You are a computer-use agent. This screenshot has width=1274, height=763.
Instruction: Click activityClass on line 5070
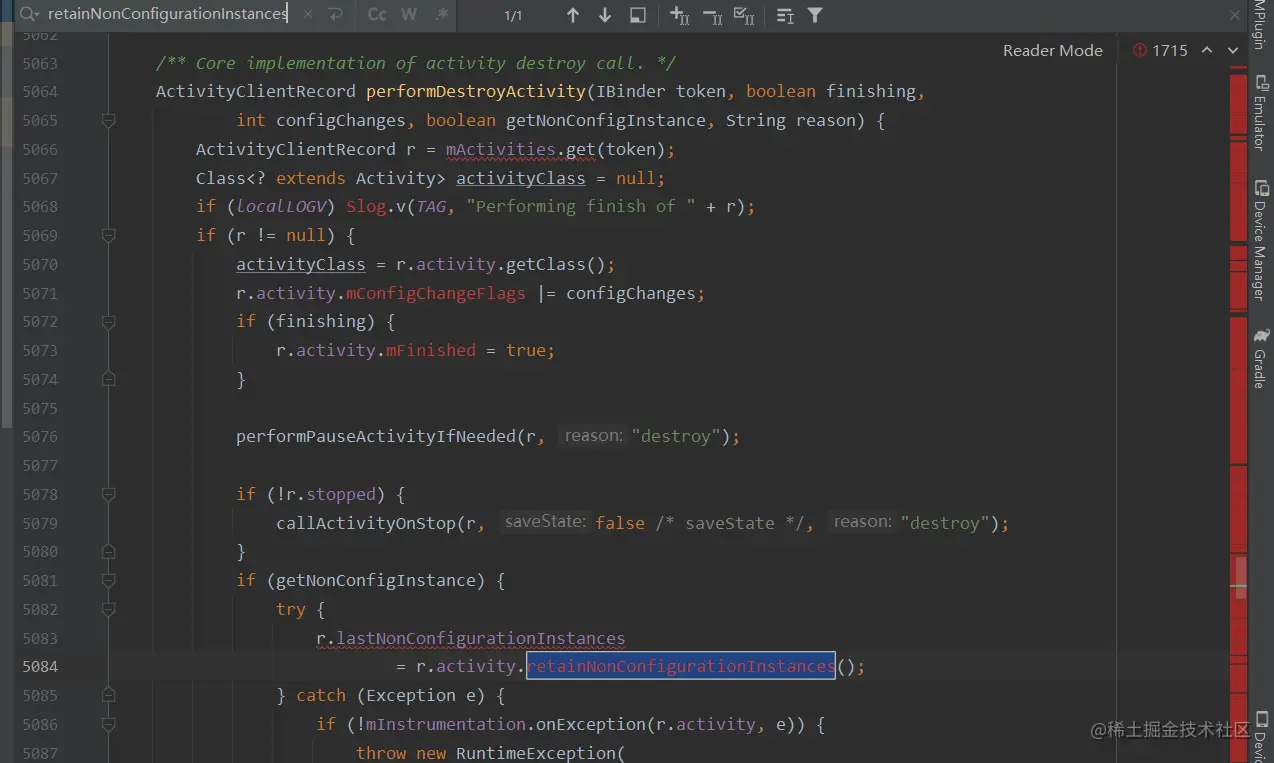coord(300,264)
